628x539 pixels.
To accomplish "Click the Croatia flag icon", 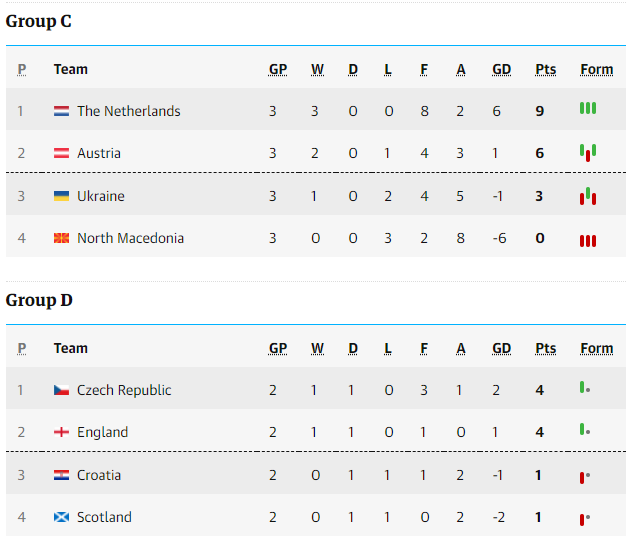I will (x=61, y=475).
